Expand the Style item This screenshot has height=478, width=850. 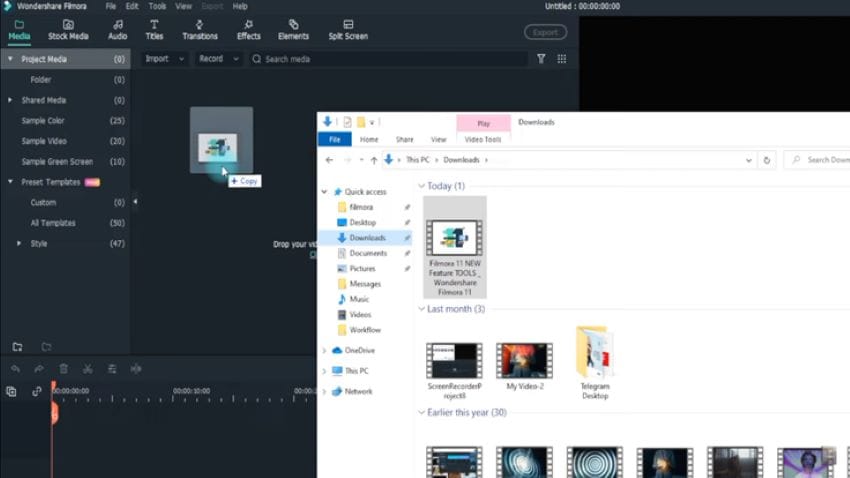click(x=19, y=243)
